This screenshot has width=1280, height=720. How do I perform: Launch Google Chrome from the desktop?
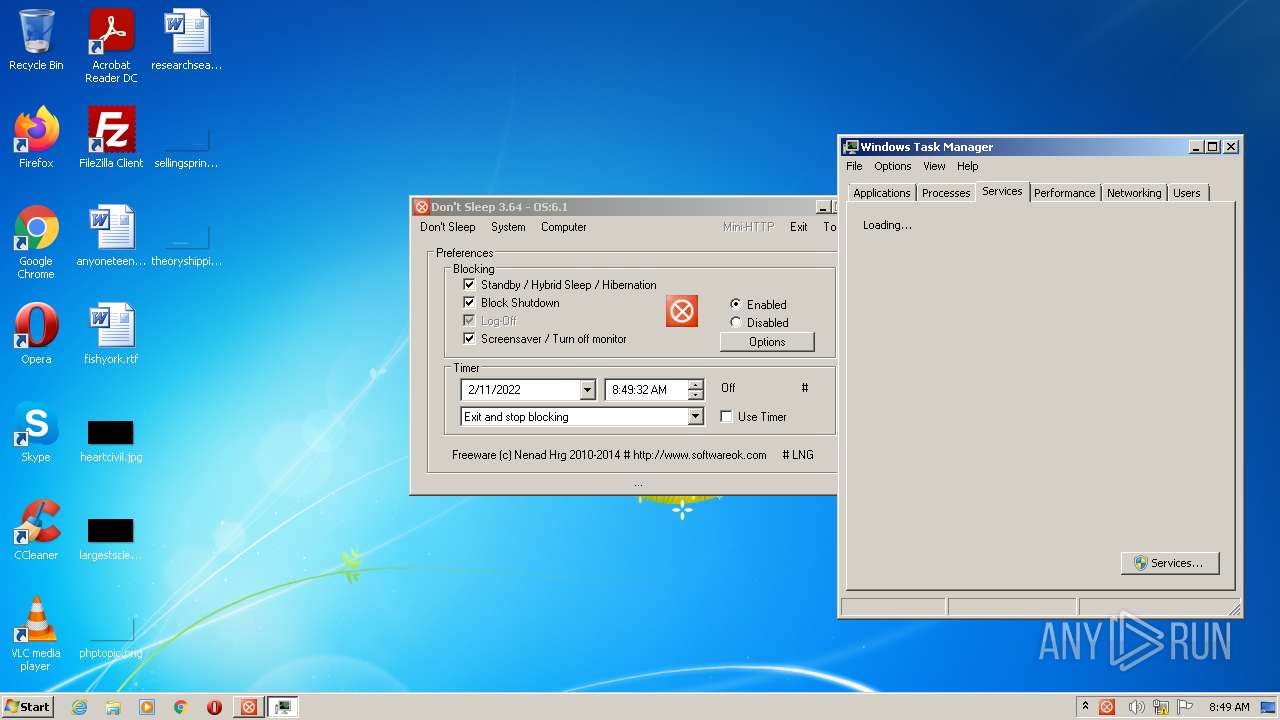[x=36, y=242]
